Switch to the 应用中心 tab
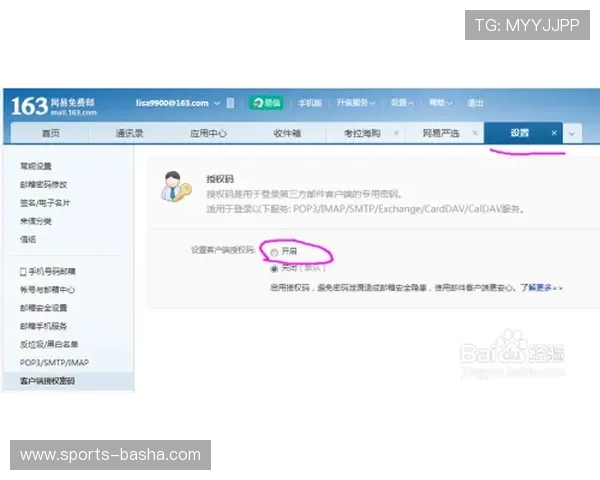600x480 pixels. 209,133
